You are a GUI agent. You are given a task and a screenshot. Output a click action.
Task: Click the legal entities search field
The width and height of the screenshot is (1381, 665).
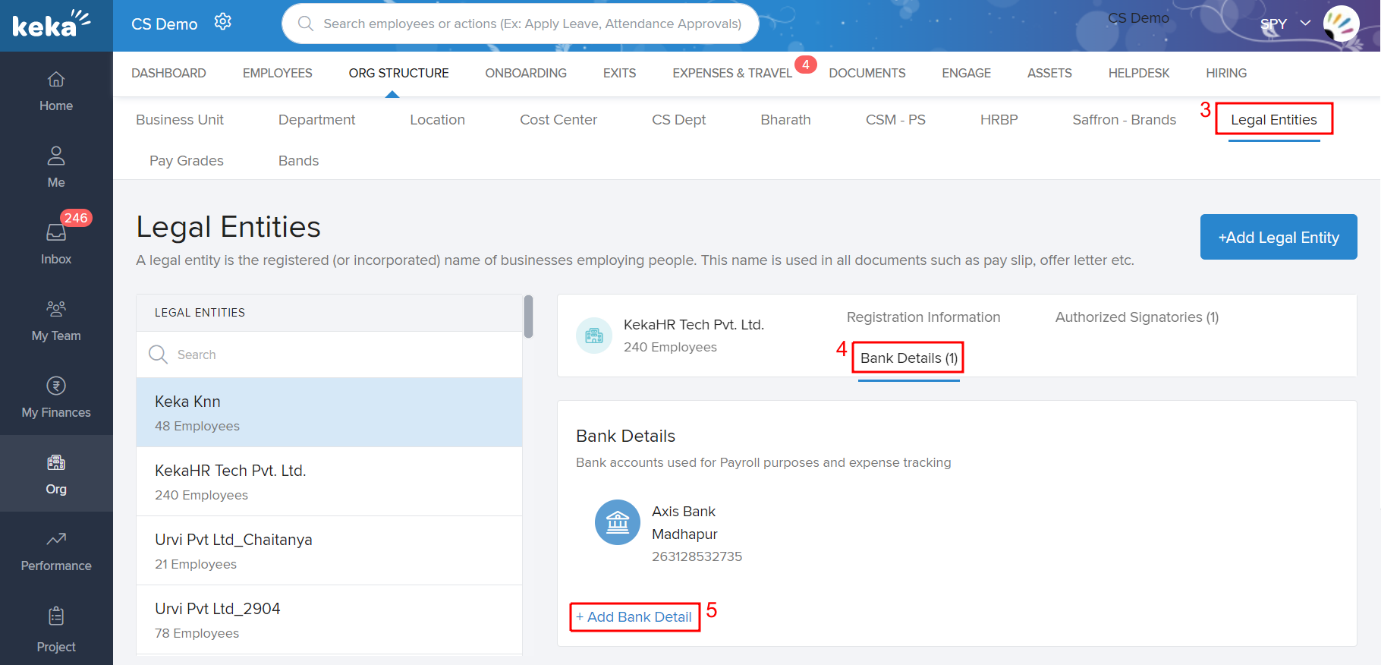click(329, 355)
